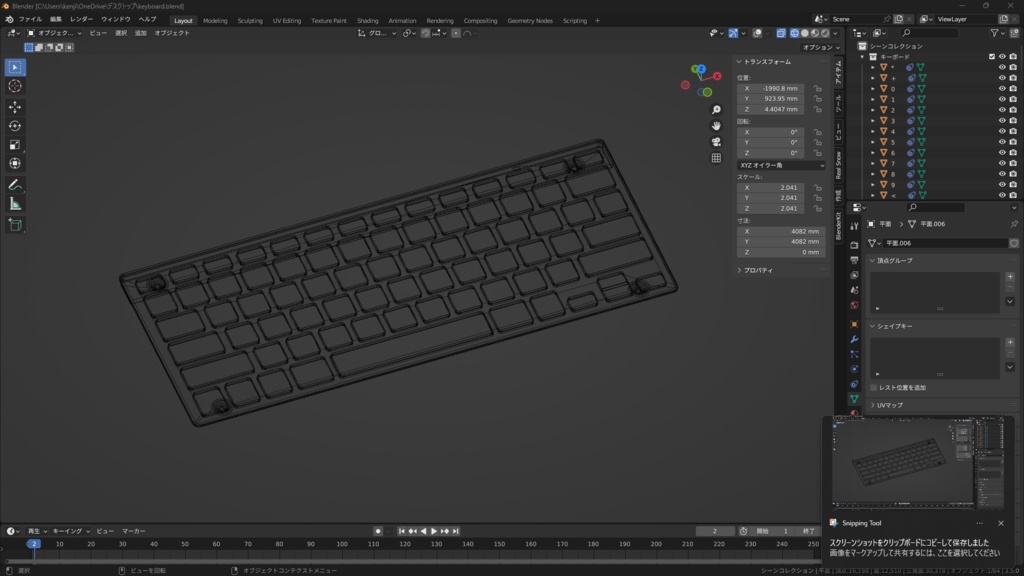1024x576 pixels.
Task: Toggle visibility of the キーボード collection
Action: point(1001,57)
